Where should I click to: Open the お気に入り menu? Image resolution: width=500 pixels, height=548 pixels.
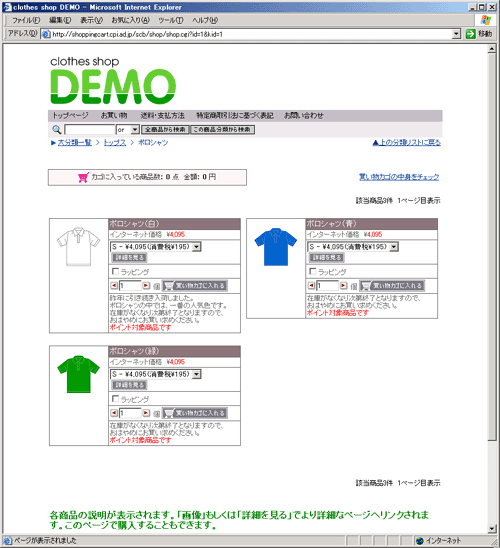click(130, 20)
